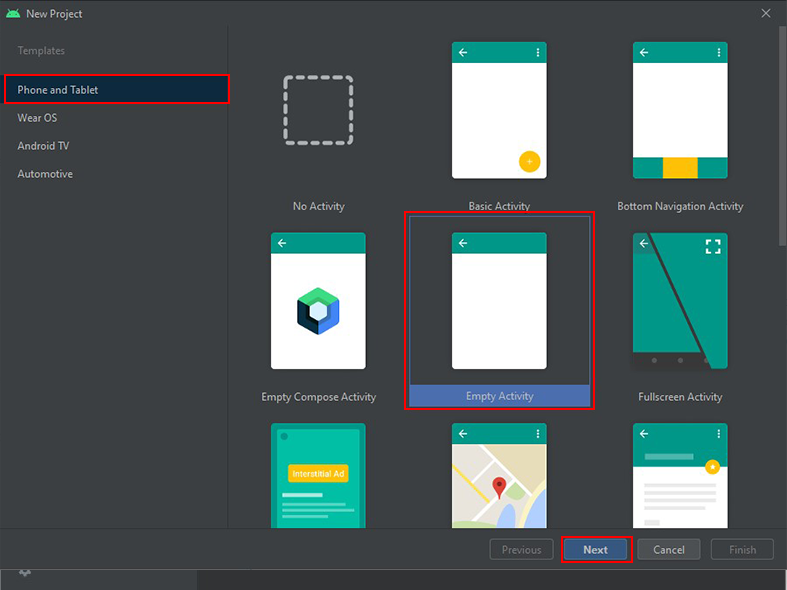The image size is (787, 590).
Task: Click the Android icon in title bar
Action: (13, 14)
